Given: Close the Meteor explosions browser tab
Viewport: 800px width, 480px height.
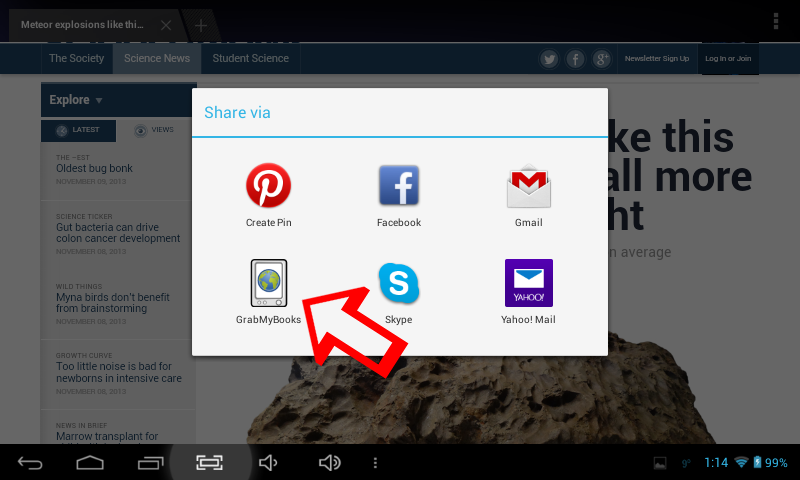Looking at the screenshot, I should 166,25.
